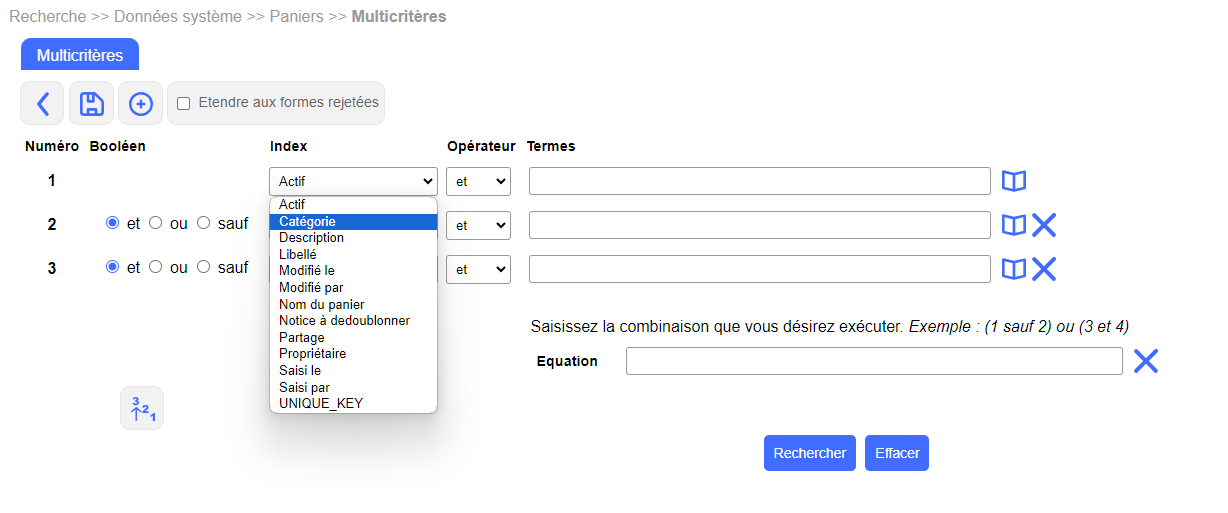
Task: Select 'ou' radio button on row 2
Action: click(x=156, y=224)
